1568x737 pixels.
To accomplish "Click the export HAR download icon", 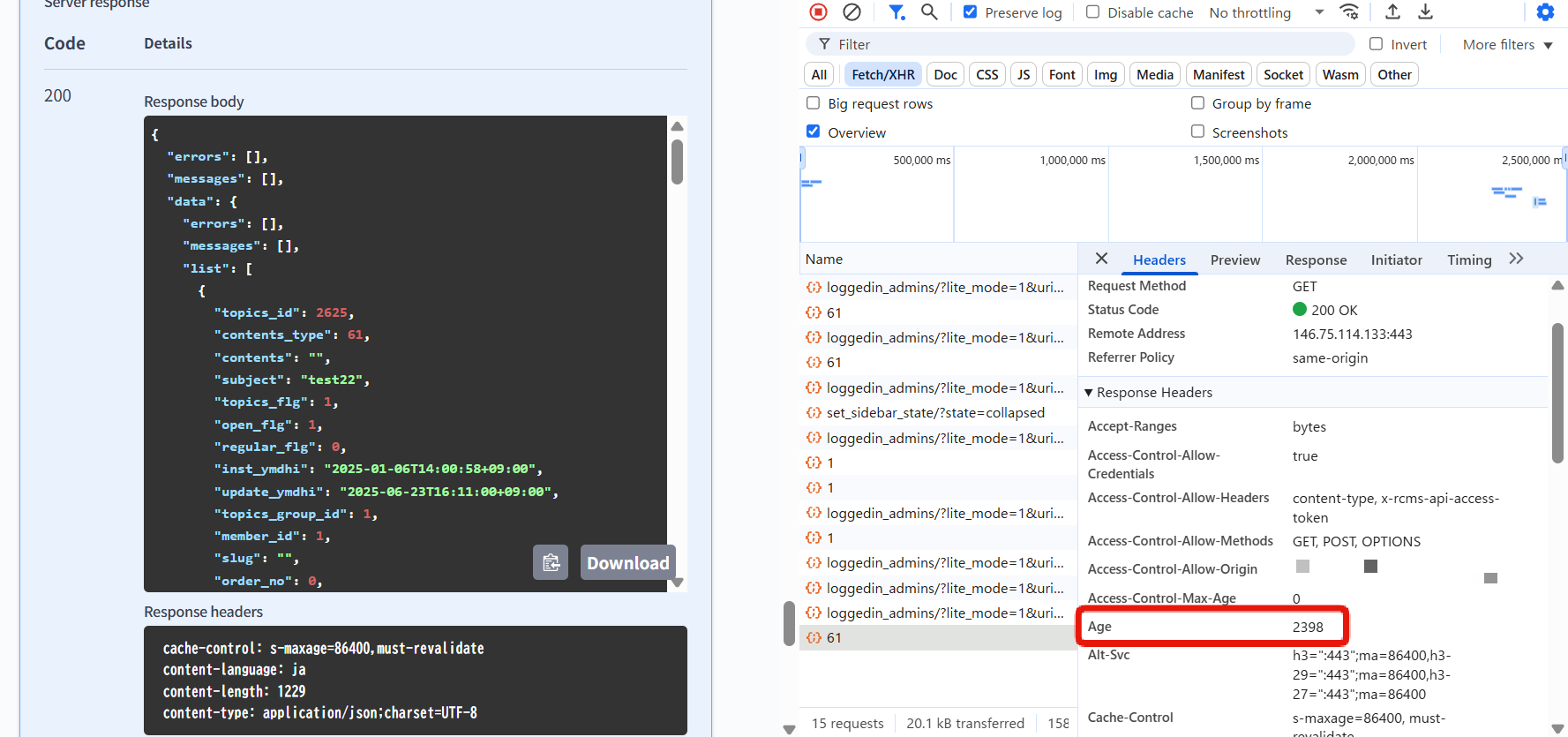I will (x=1426, y=11).
